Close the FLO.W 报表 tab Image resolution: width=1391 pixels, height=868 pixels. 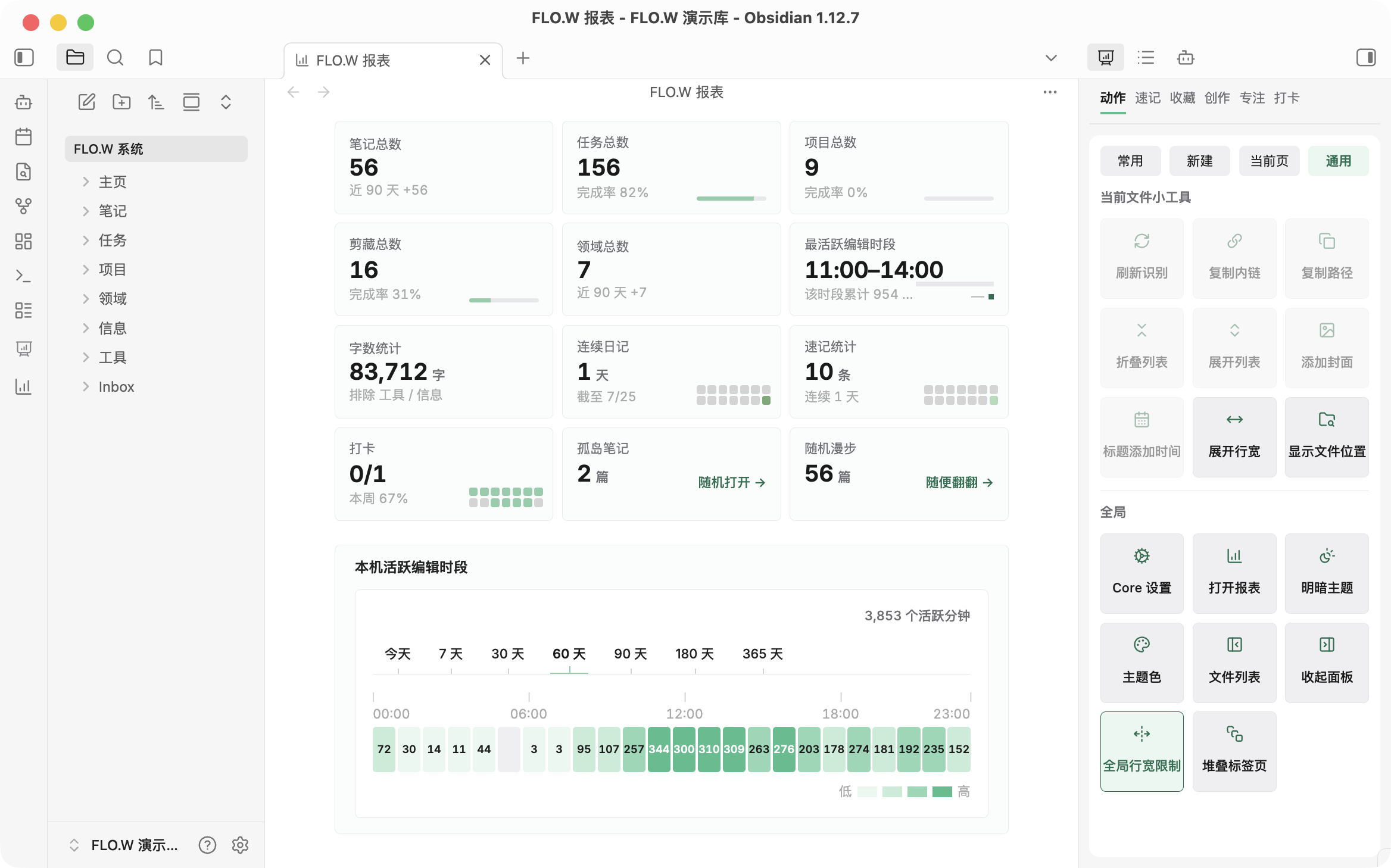pyautogui.click(x=485, y=60)
